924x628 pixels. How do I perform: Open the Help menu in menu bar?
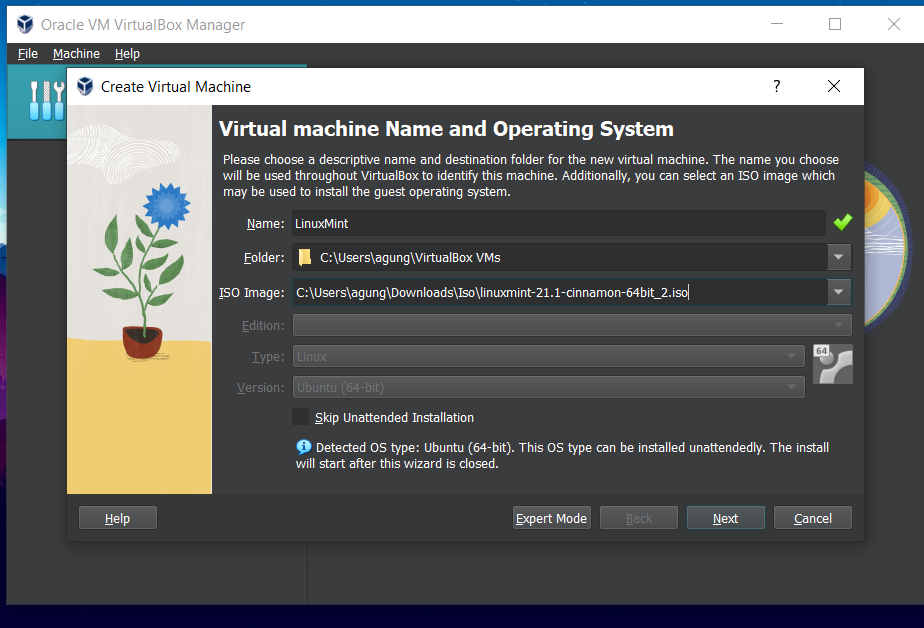(x=127, y=54)
